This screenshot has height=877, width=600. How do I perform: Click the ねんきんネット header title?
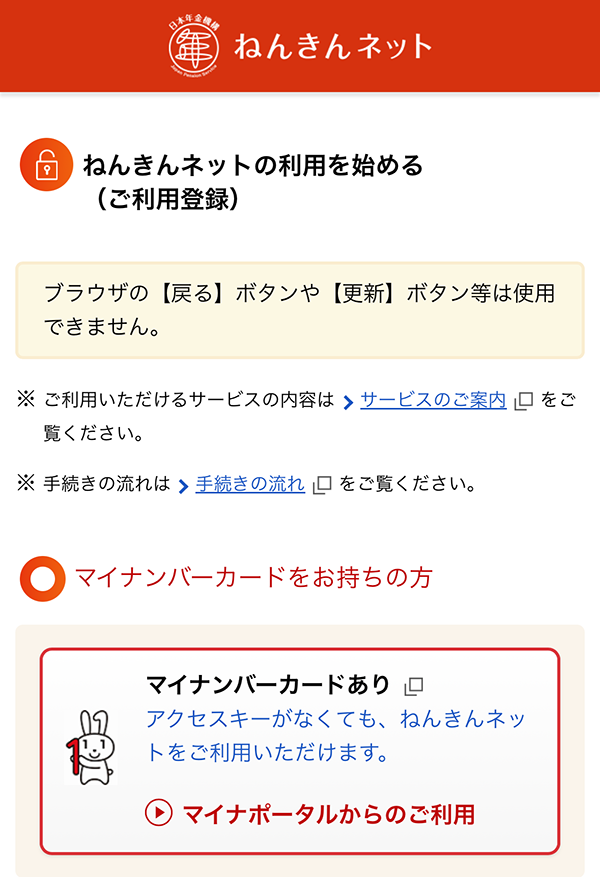(x=333, y=46)
